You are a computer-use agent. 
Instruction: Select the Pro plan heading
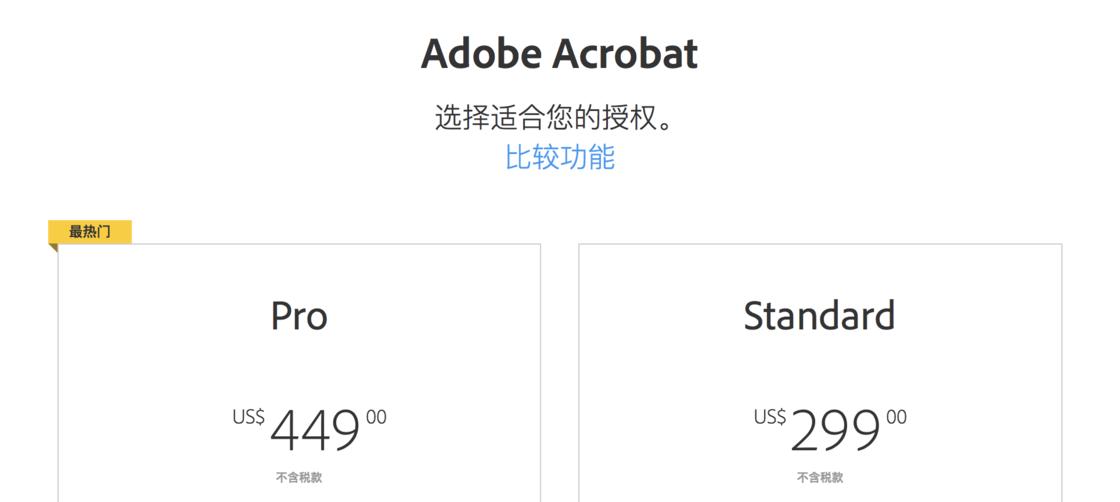[x=299, y=316]
